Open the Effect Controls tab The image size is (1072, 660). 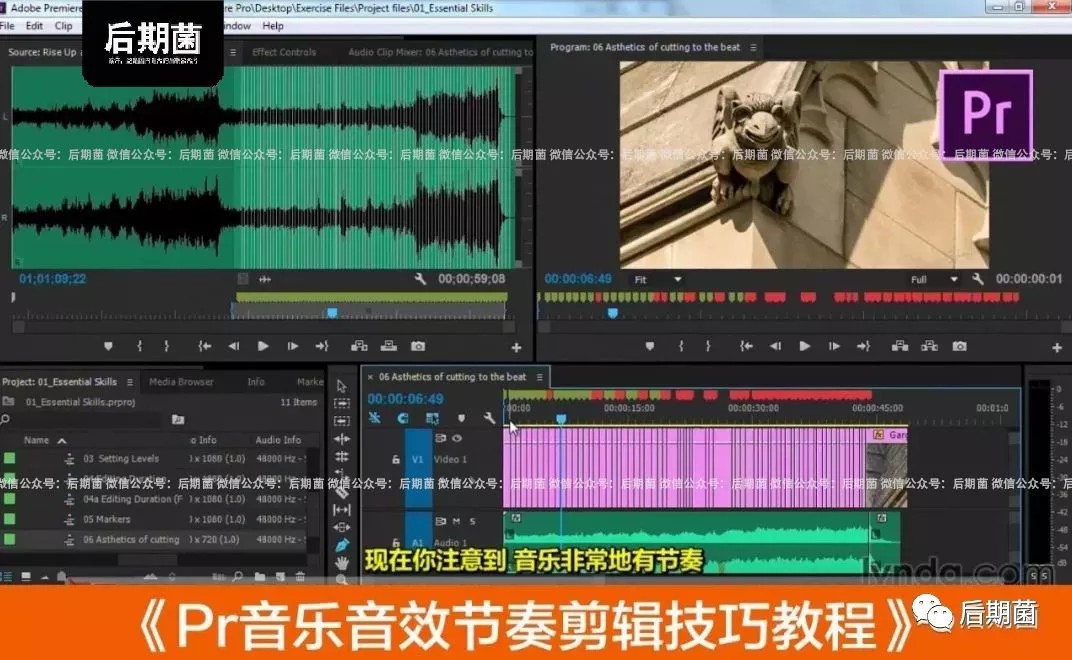(x=284, y=52)
